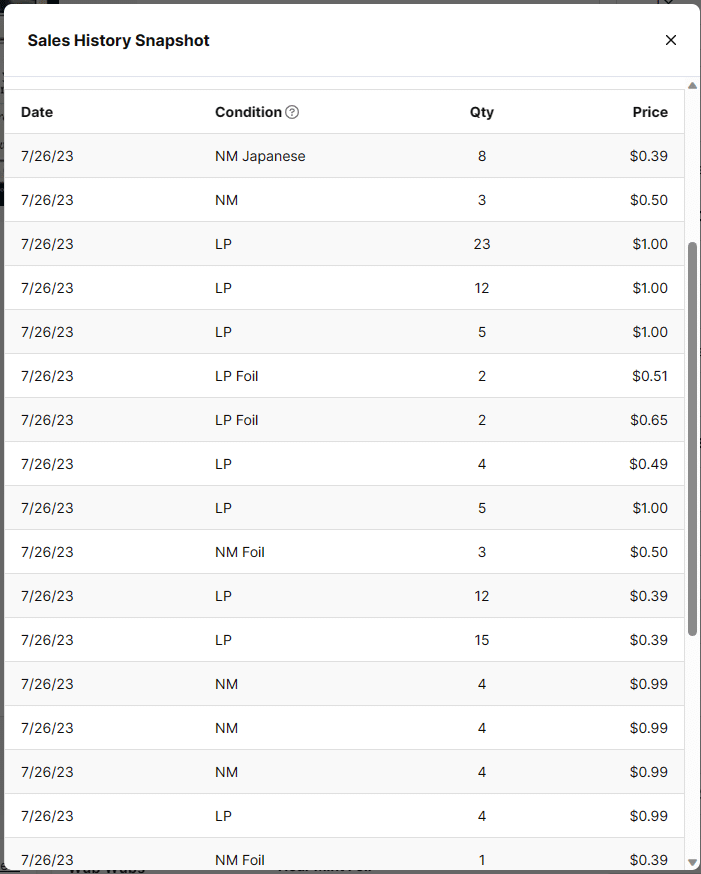Click the scrollbar down arrow
Viewport: 701px width, 874px height.
[692, 862]
